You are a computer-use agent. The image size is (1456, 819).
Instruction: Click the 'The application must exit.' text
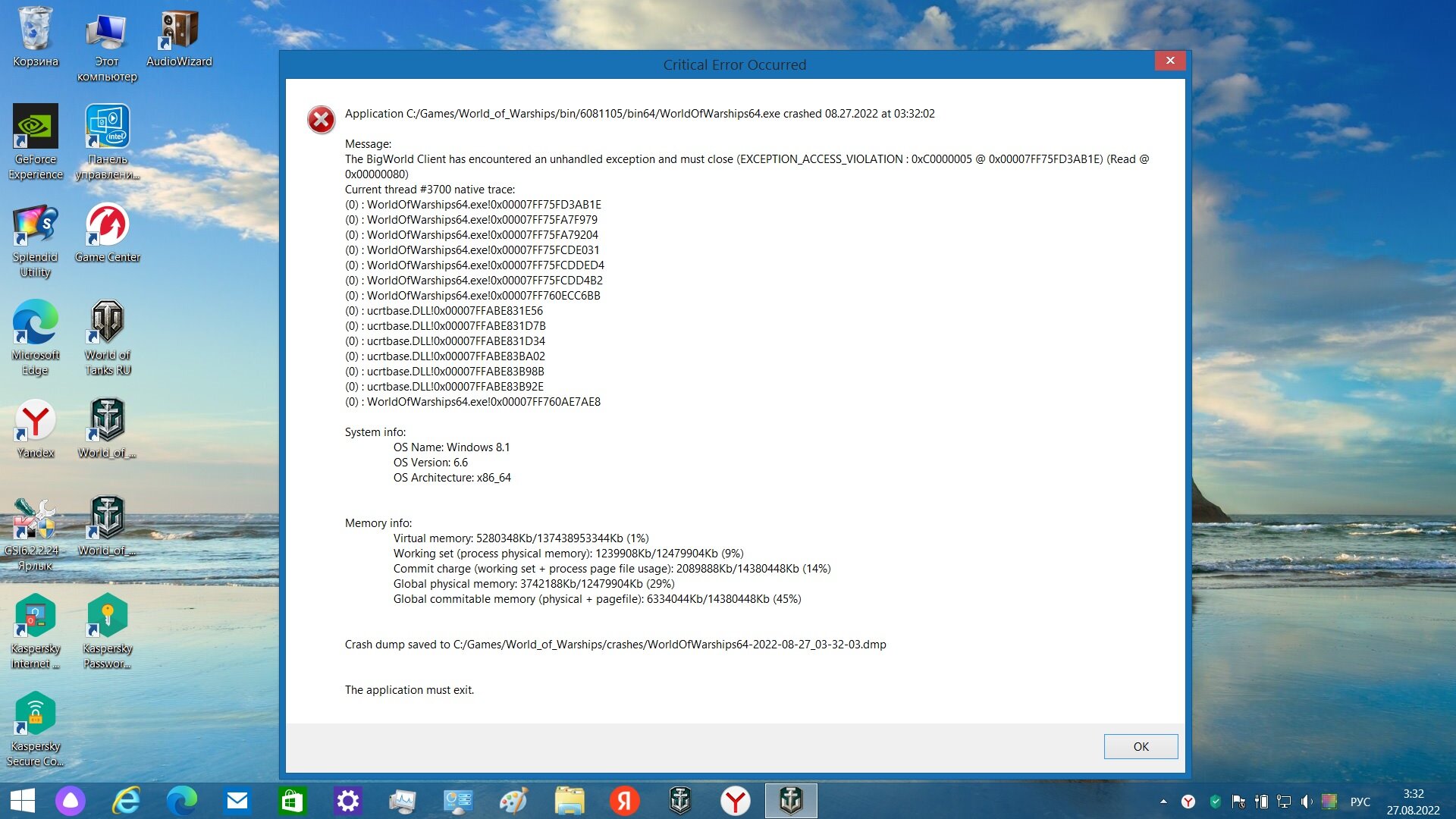(409, 690)
